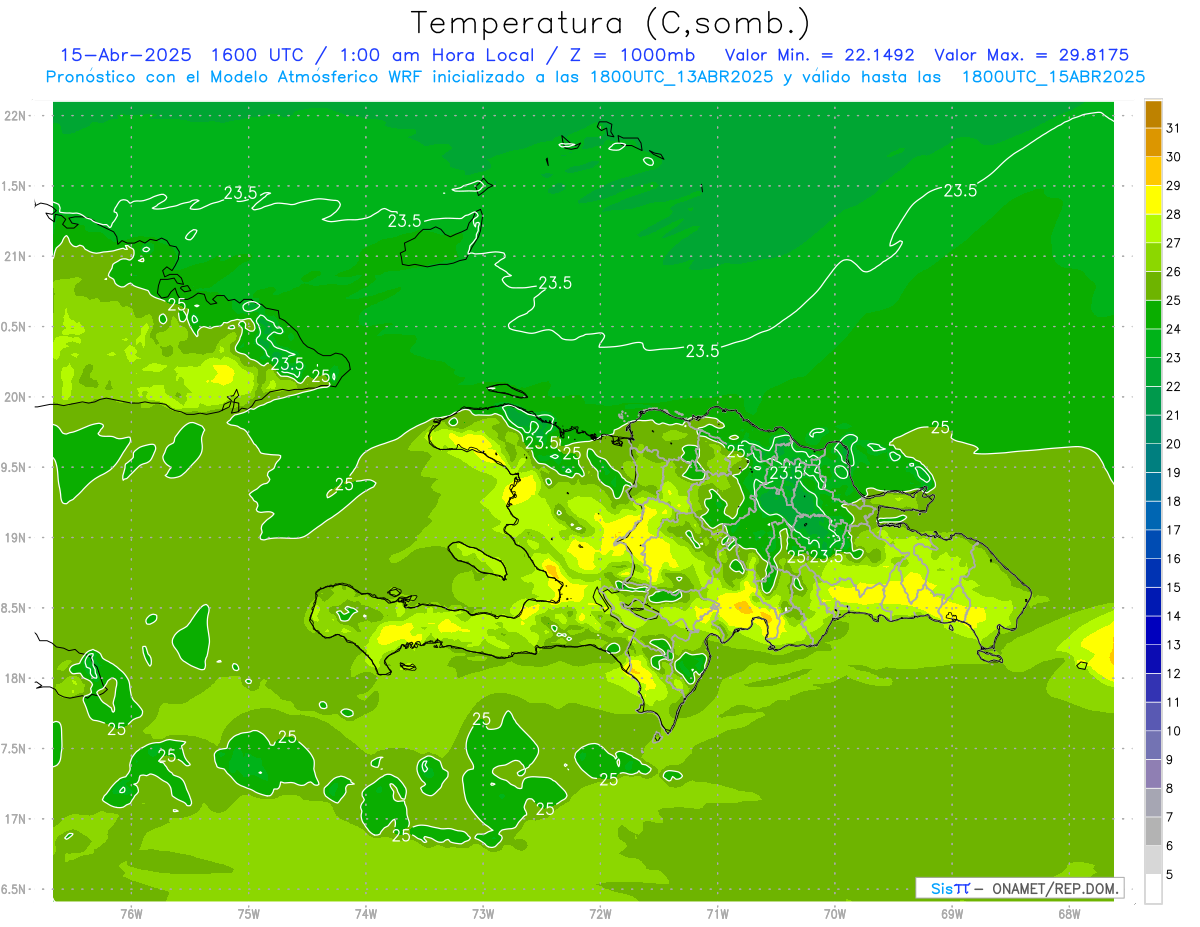Viewport: 1200px width, 927px height.
Task: Click the "75W" longitude axis label
Action: point(249,914)
